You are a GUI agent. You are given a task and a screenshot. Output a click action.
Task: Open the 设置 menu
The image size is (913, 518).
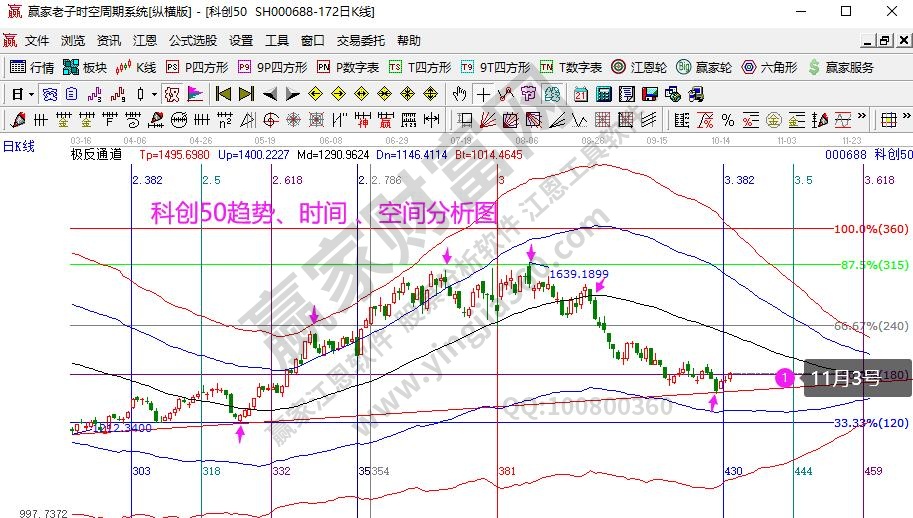tap(240, 41)
